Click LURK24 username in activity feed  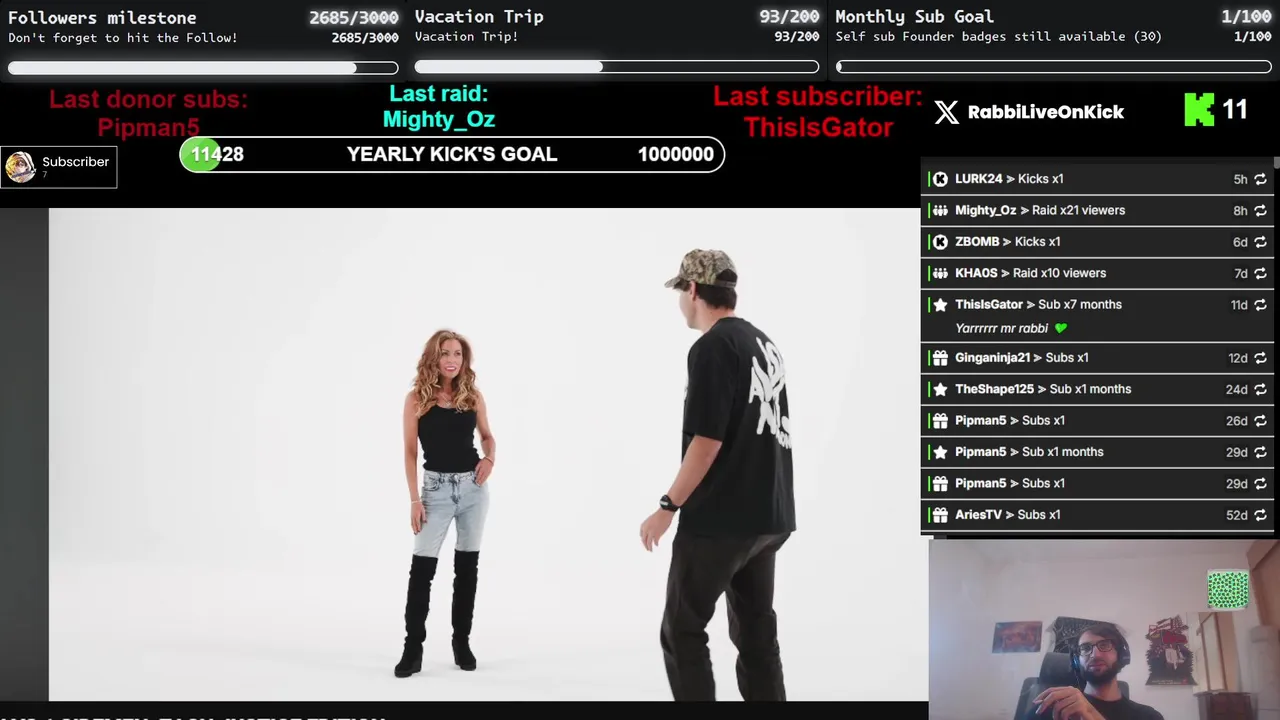coord(978,179)
